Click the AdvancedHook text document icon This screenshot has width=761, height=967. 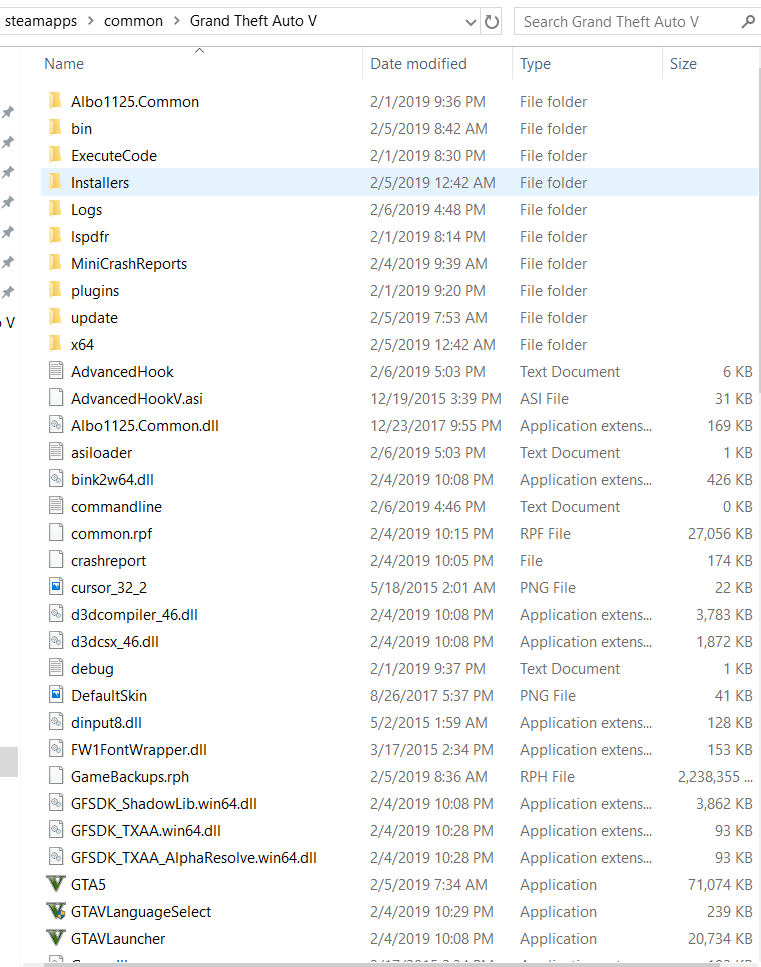pyautogui.click(x=56, y=371)
